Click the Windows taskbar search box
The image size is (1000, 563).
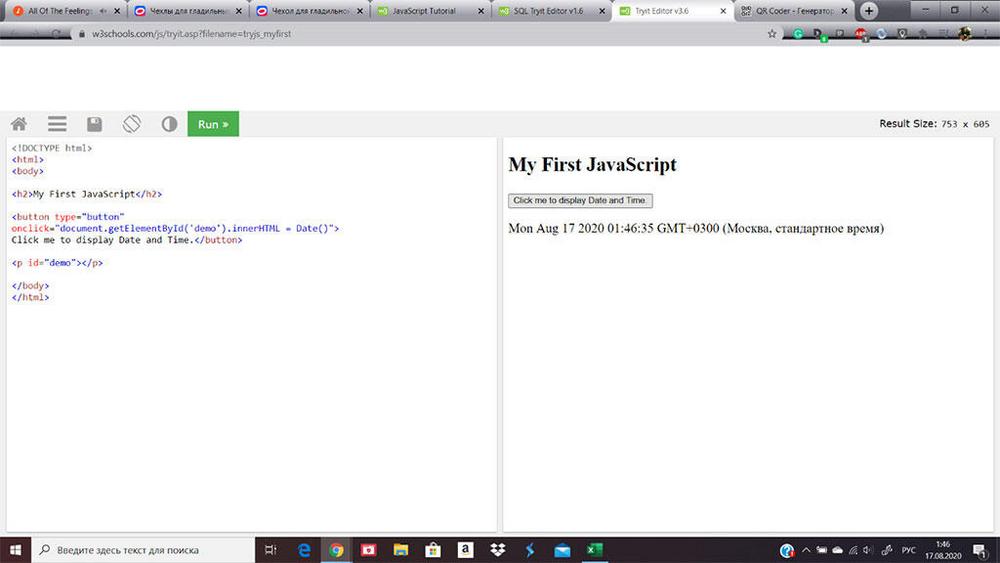tap(140, 549)
